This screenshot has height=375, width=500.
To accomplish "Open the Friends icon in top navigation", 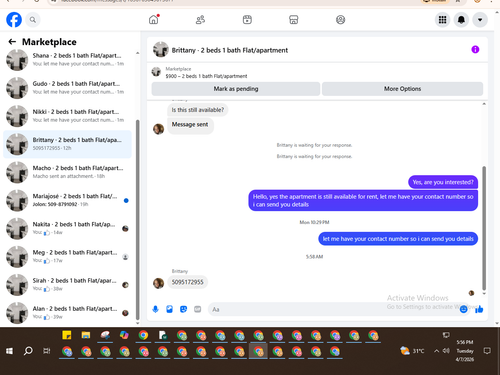I will pyautogui.click(x=200, y=20).
